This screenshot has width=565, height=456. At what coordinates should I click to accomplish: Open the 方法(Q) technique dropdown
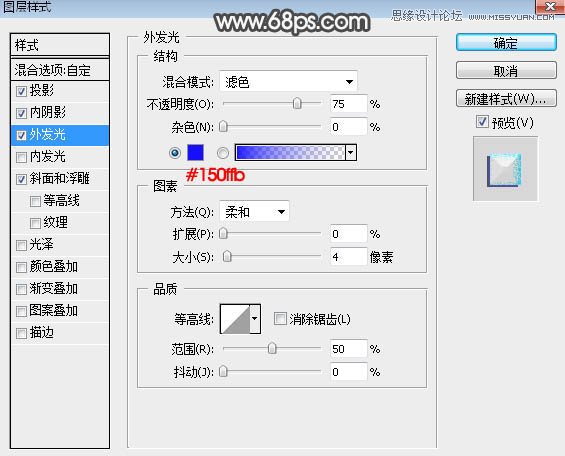click(x=254, y=212)
